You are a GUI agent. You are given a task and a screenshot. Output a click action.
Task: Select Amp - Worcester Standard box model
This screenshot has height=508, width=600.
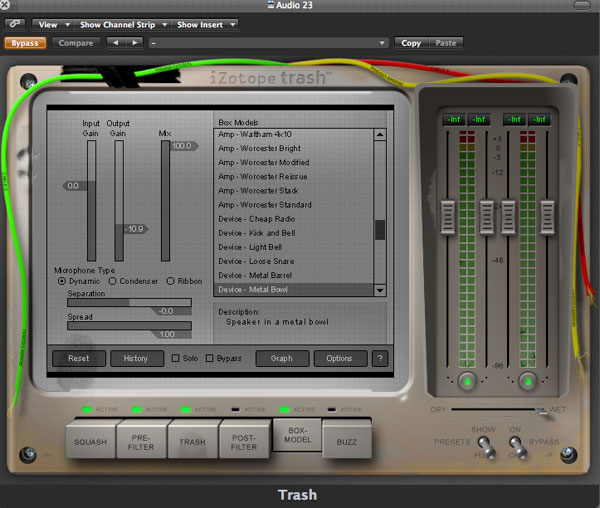[x=293, y=205]
